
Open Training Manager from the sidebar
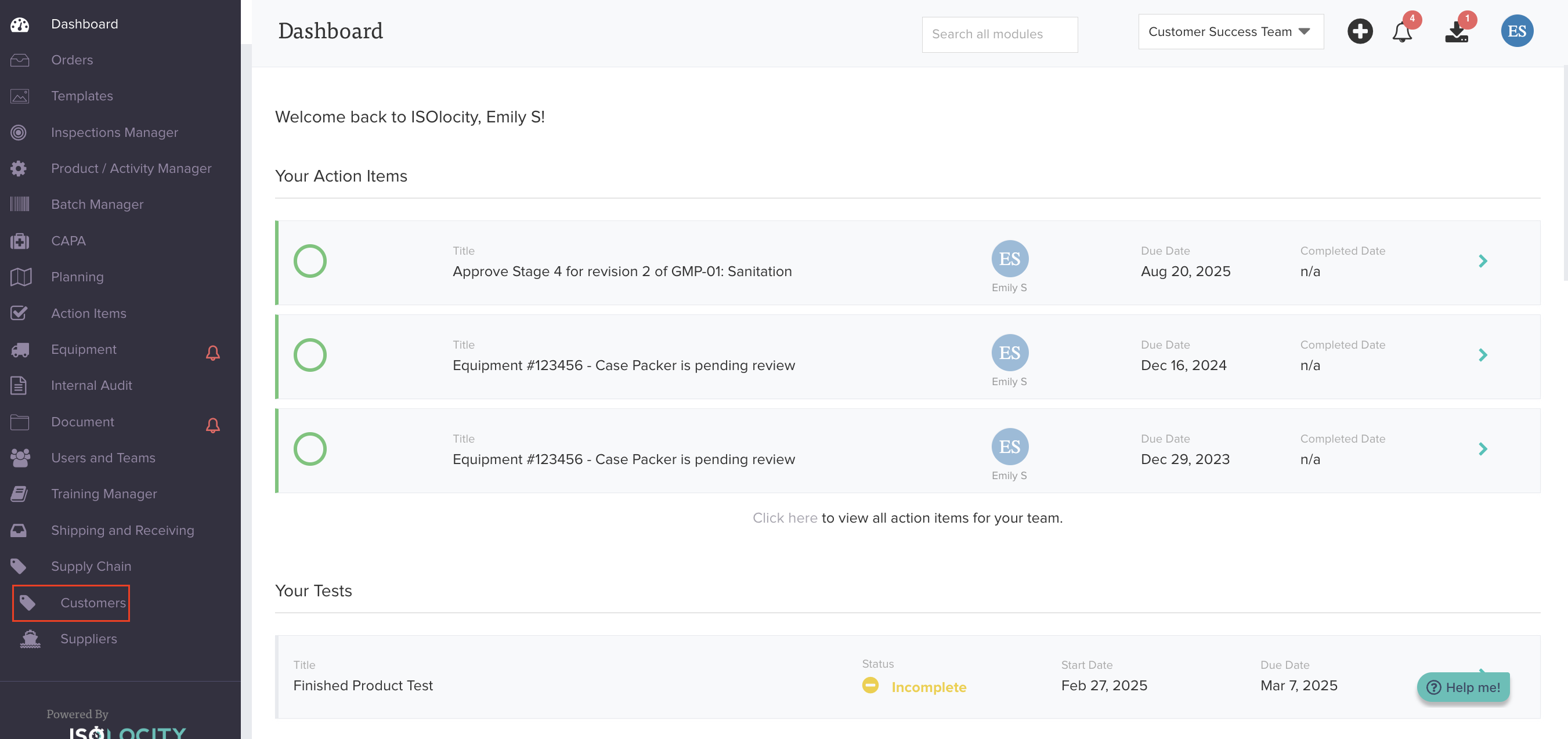[103, 493]
